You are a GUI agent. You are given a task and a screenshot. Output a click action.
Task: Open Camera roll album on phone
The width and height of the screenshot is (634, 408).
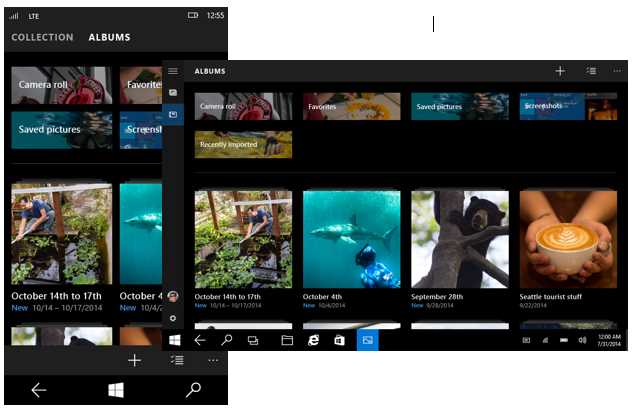(62, 85)
